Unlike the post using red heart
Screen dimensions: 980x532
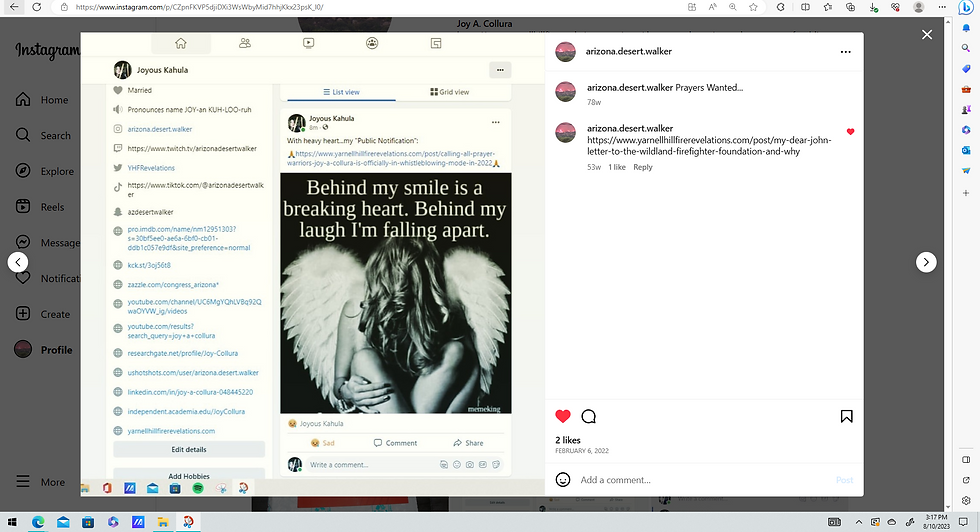pyautogui.click(x=562, y=416)
